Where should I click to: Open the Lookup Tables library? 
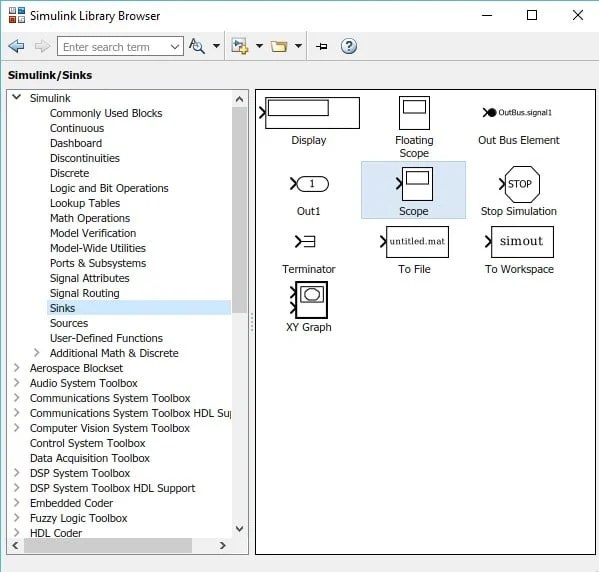[85, 203]
